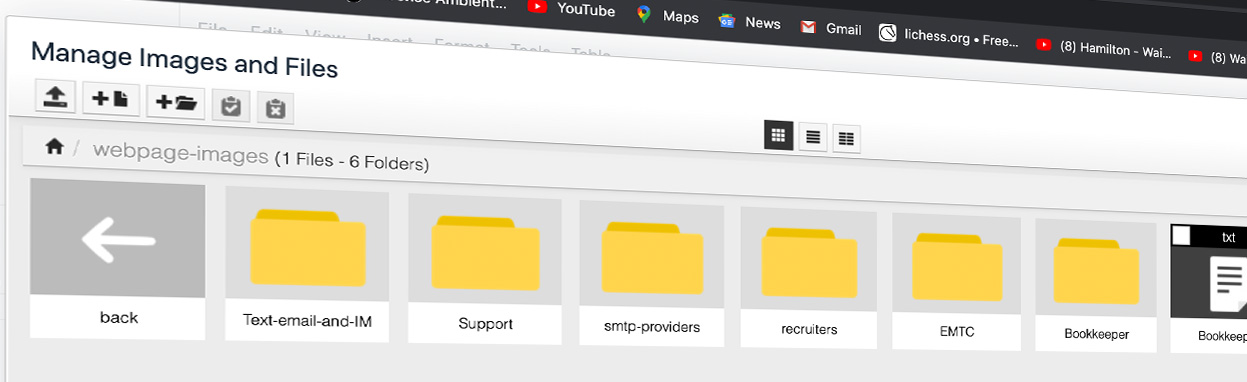
Task: Click the 'recruiters' folder name
Action: (x=809, y=329)
